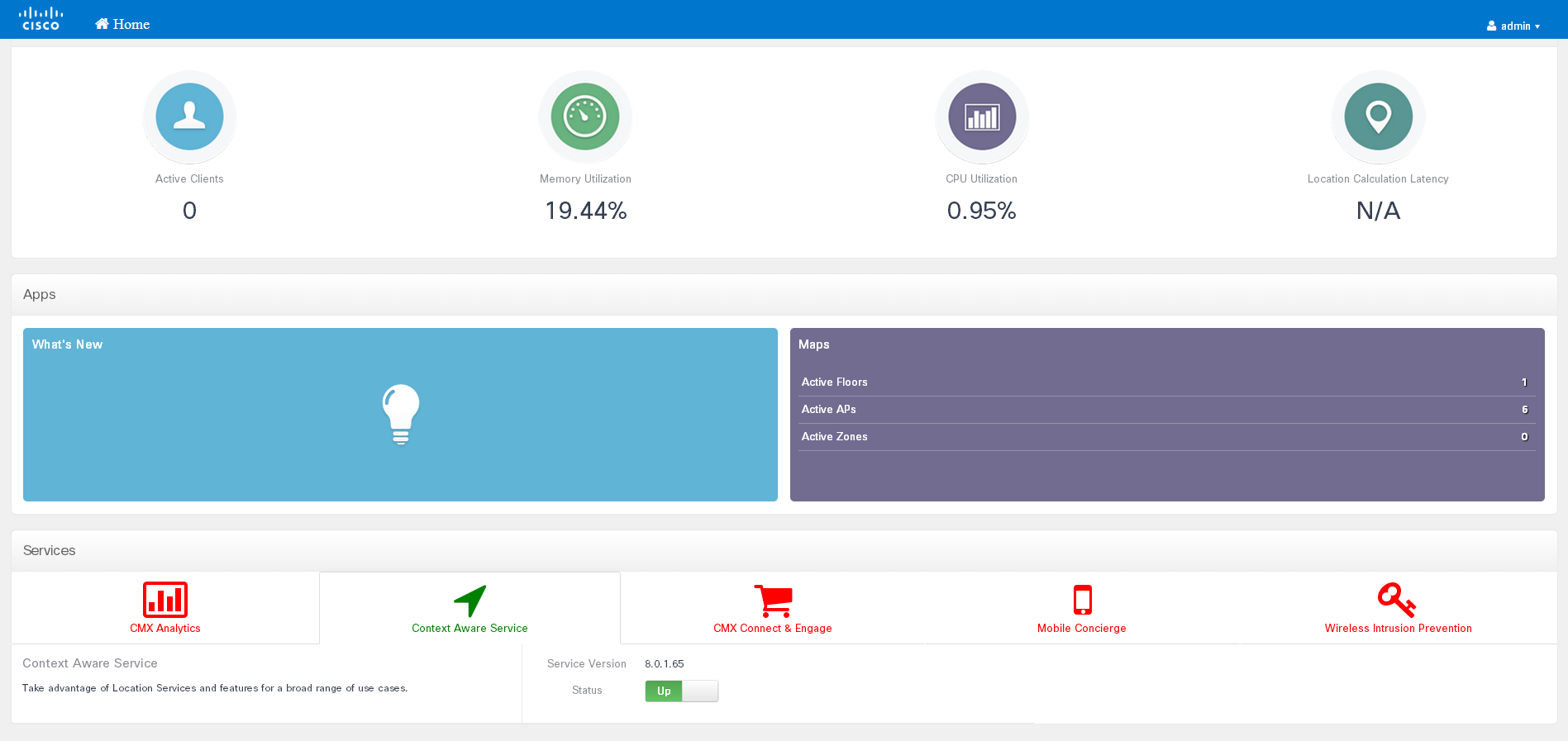Click the Maps panel title

point(813,344)
